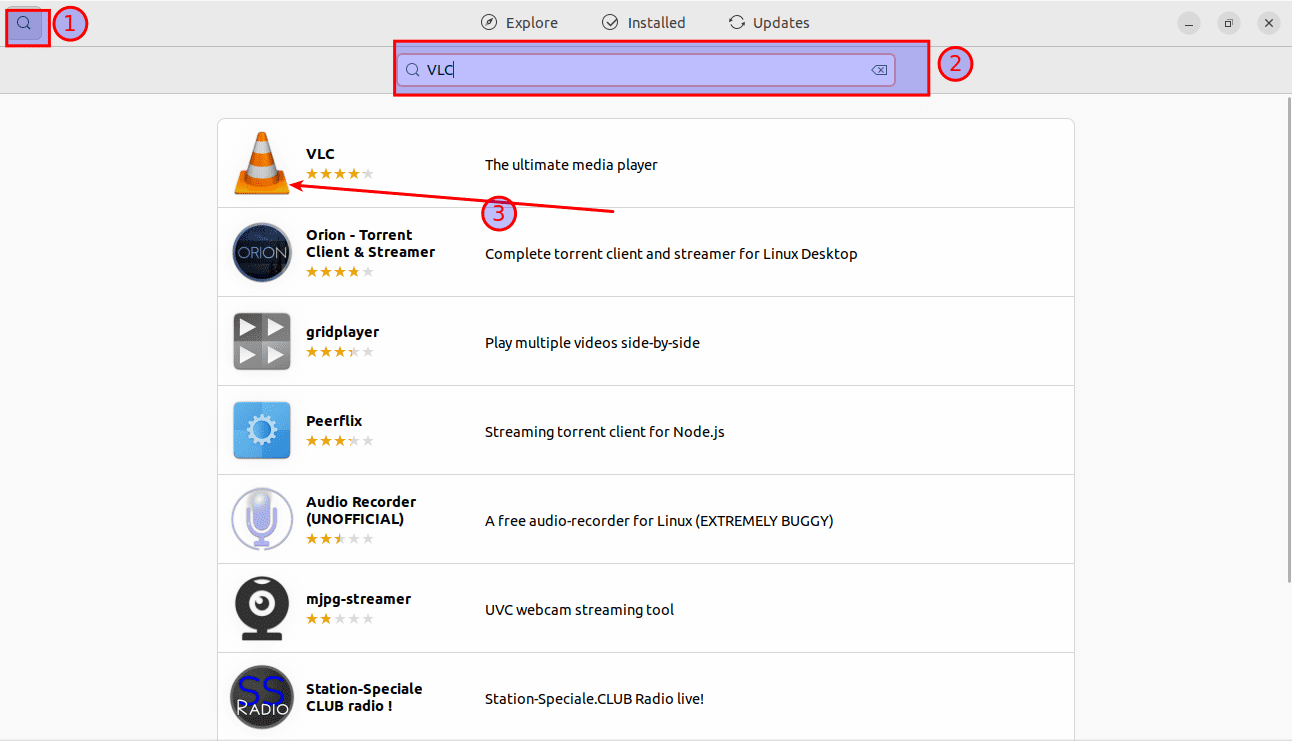Click the star rating under gridplayer
The width and height of the screenshot is (1292, 741).
coord(340,352)
